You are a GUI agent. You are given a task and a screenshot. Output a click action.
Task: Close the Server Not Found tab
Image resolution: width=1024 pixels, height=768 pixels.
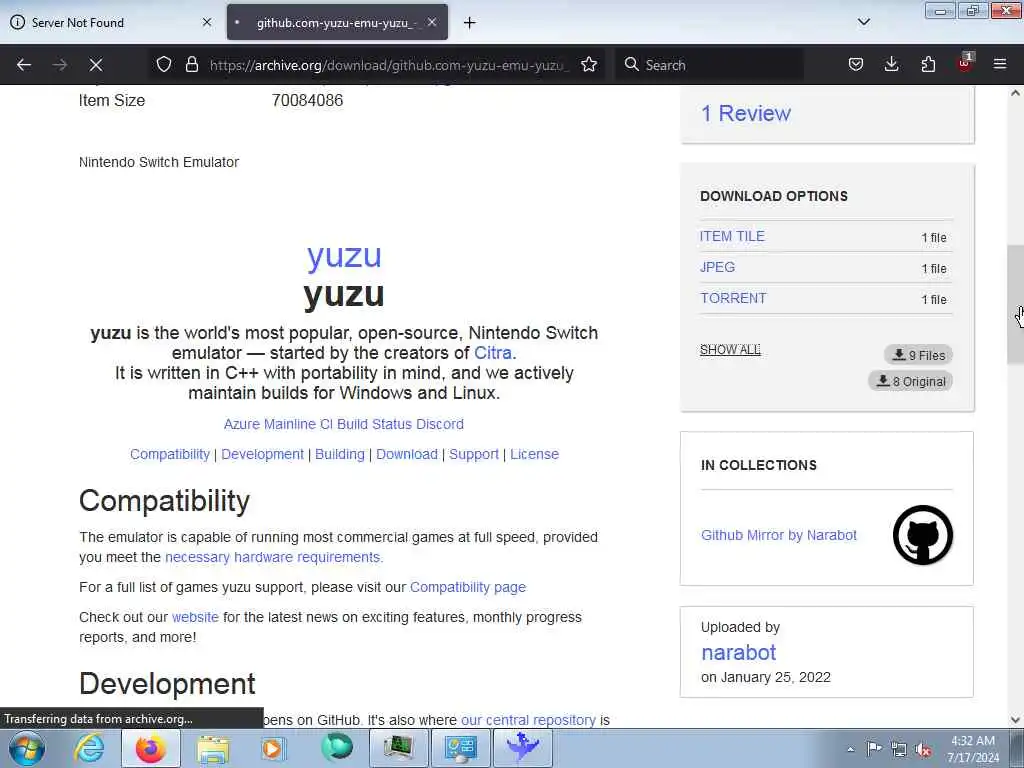point(207,22)
